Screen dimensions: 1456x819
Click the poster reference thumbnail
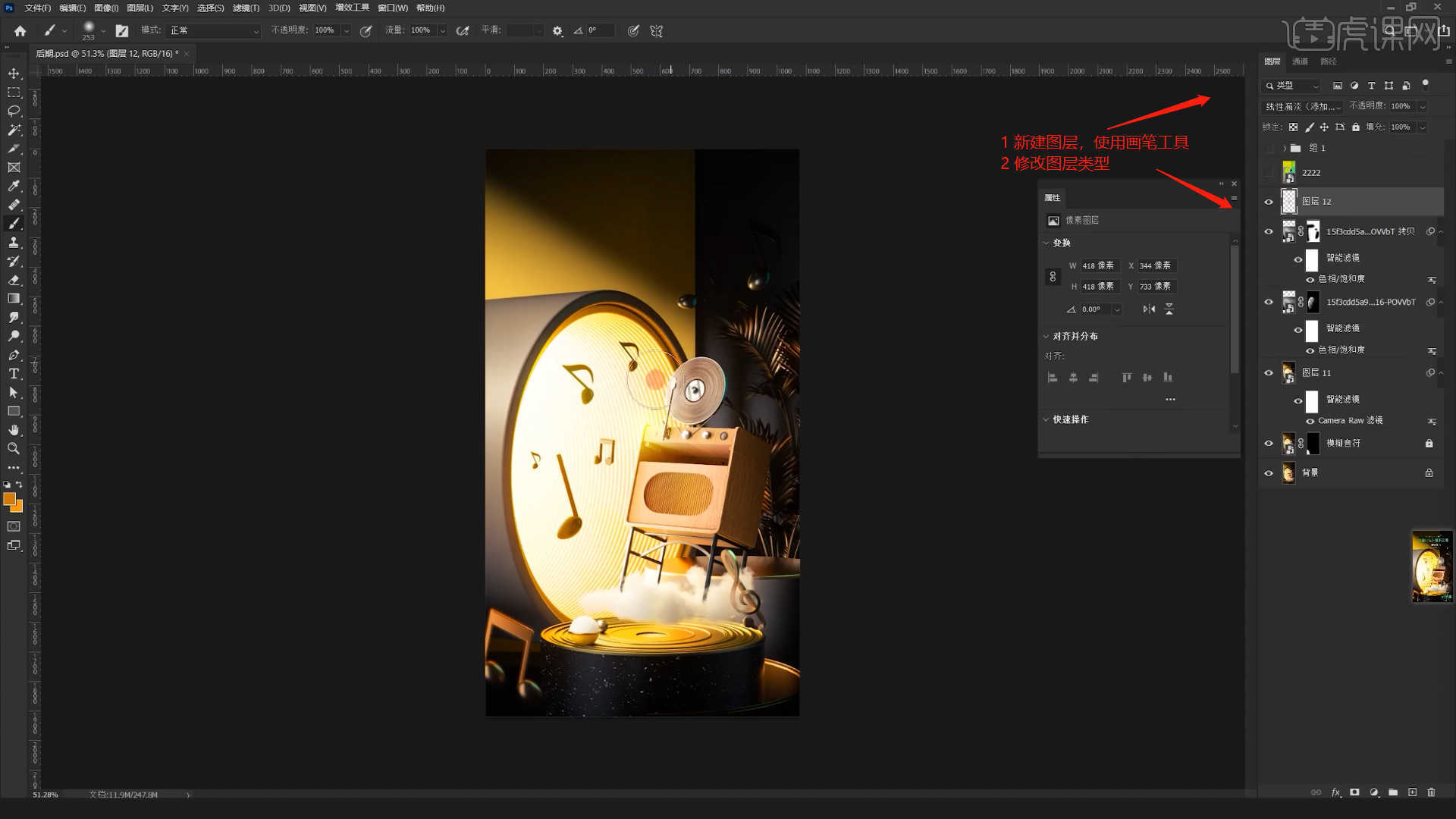1432,566
